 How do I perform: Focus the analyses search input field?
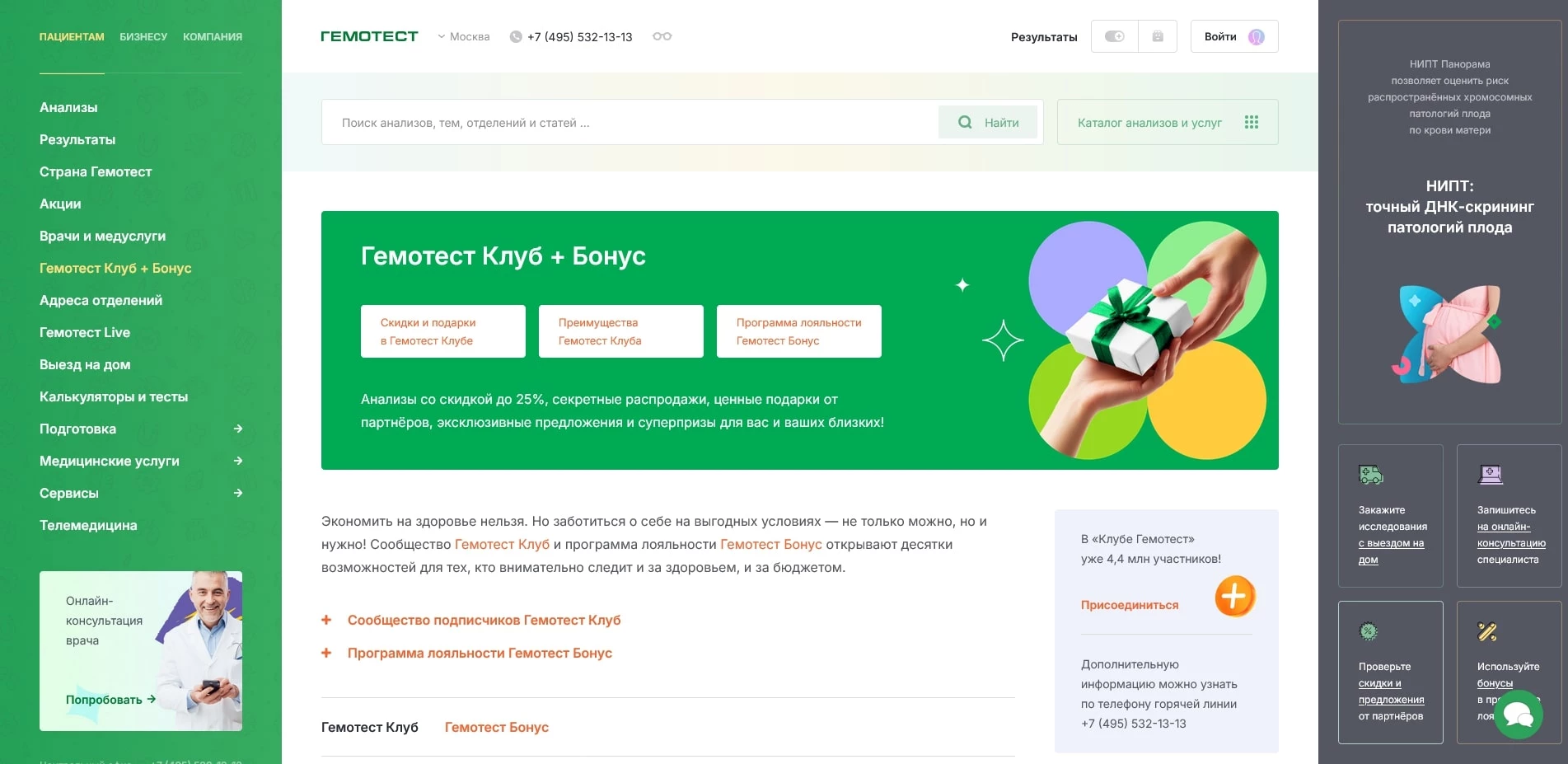coord(630,122)
